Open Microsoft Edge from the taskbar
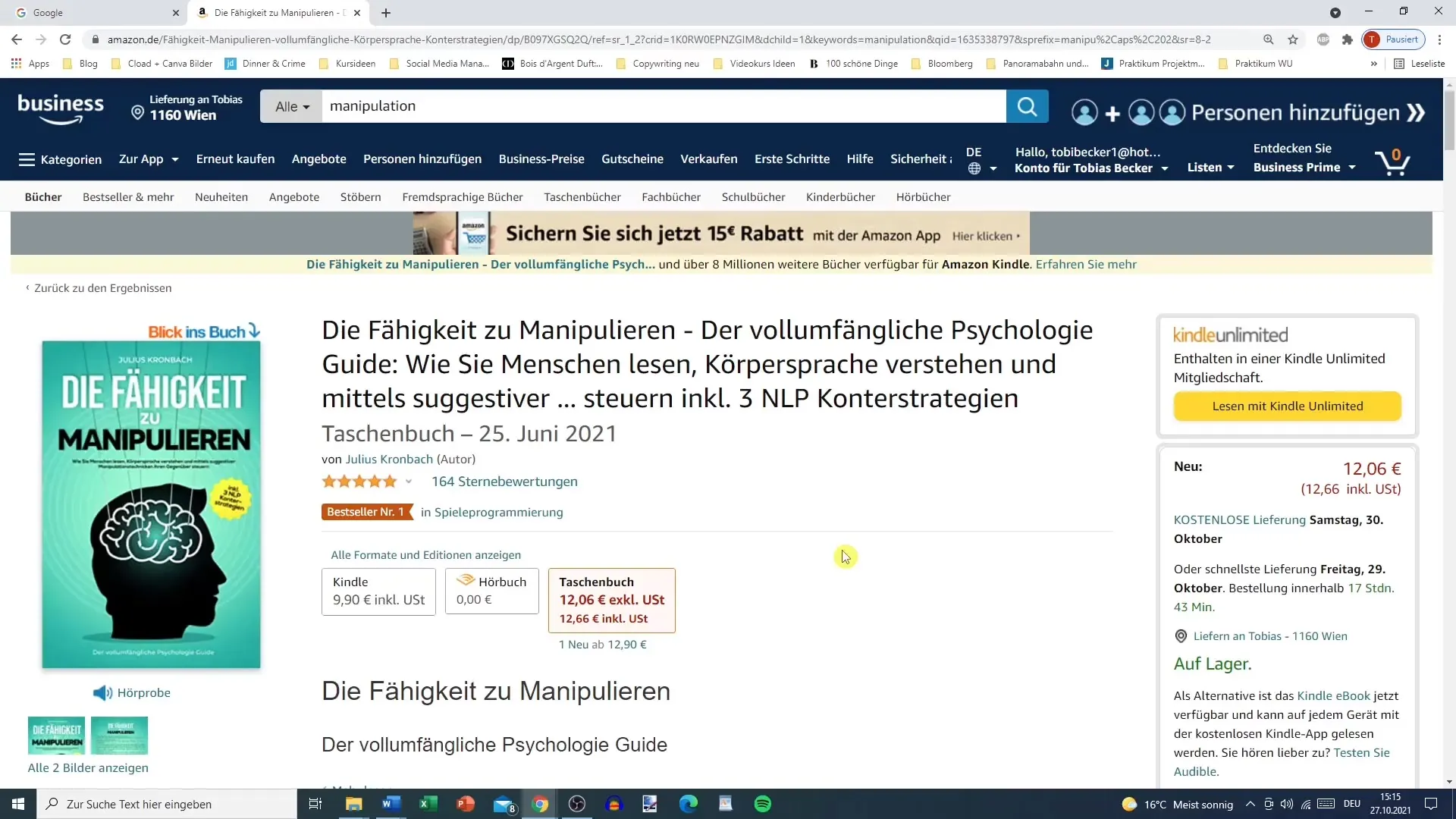This screenshot has width=1456, height=819. click(689, 804)
